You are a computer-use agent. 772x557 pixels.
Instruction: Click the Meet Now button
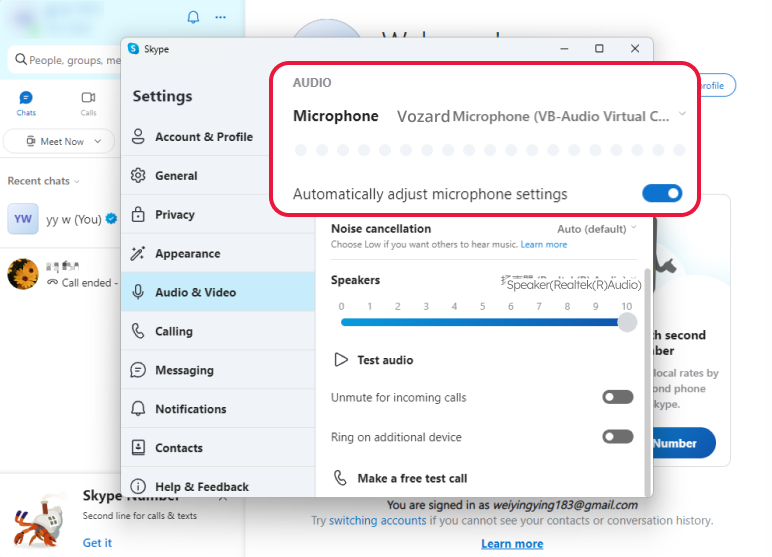point(59,141)
